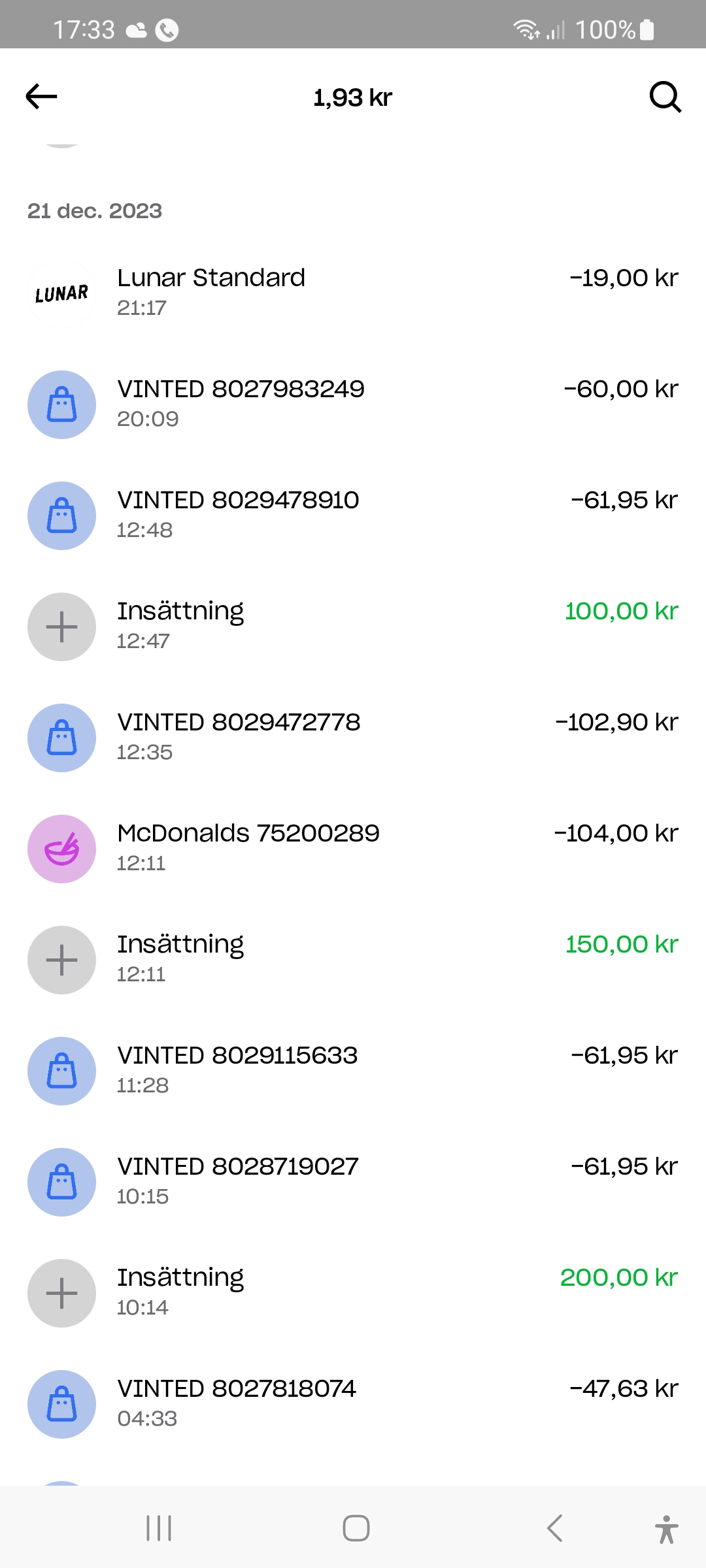The height and width of the screenshot is (1568, 706).
Task: Tap plus icon of 100,00 kr Insättning
Action: pyautogui.click(x=61, y=627)
